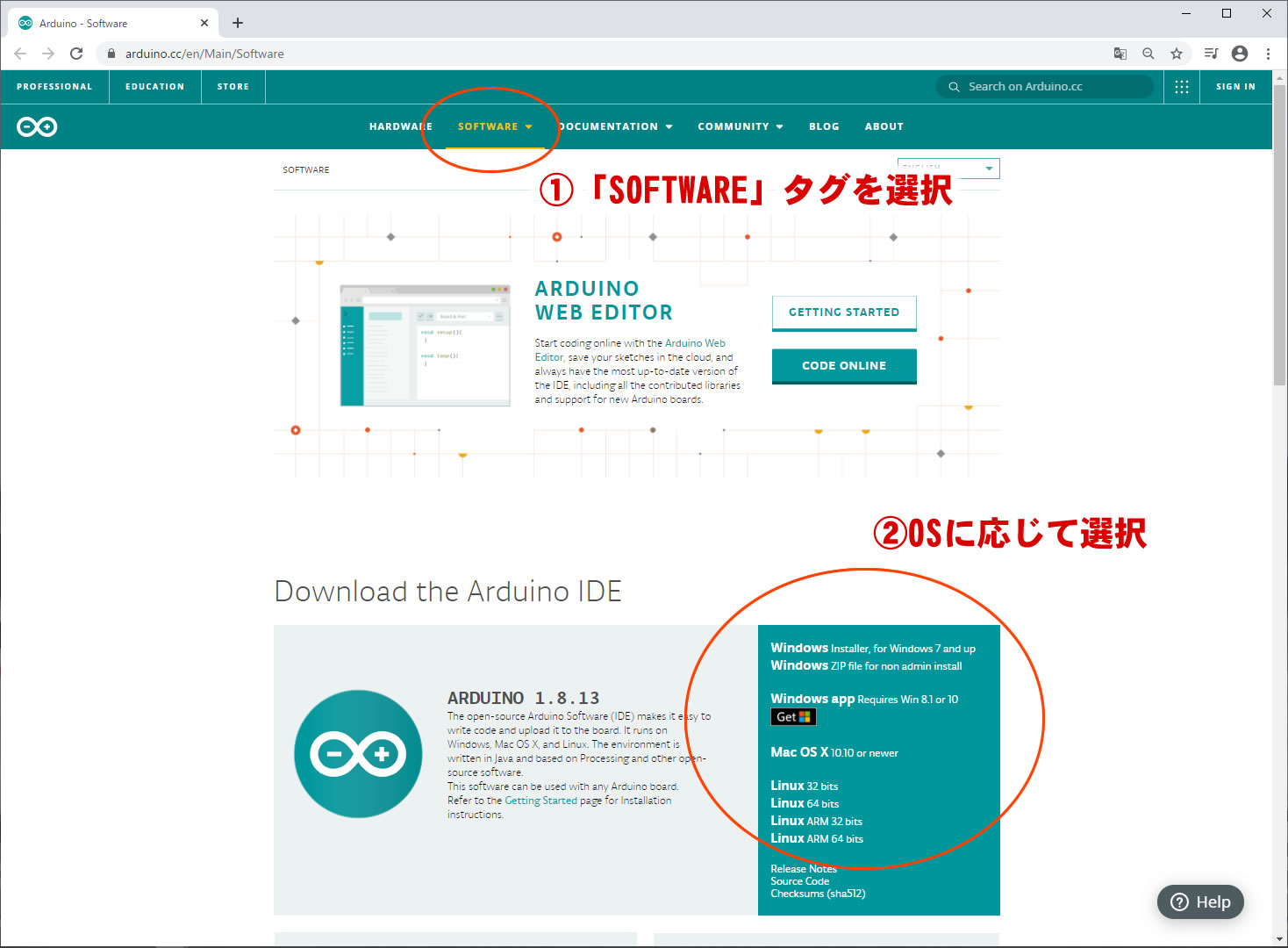
Task: Open the Checksums (sha512) link
Action: click(x=818, y=894)
